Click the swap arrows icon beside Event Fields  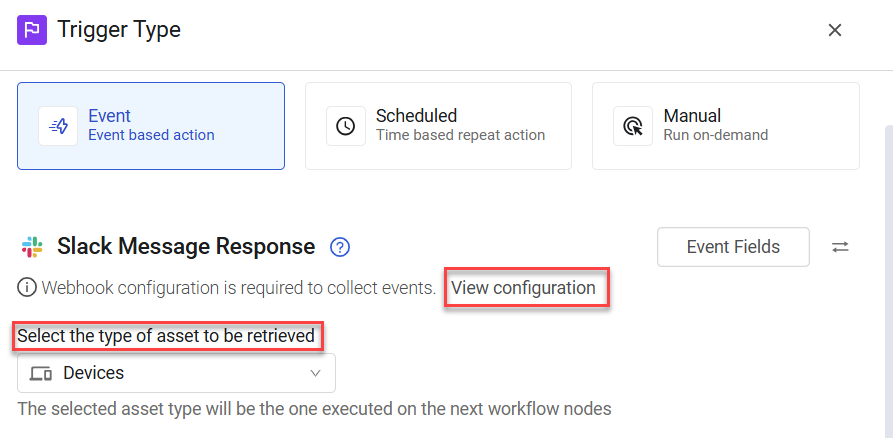(840, 247)
